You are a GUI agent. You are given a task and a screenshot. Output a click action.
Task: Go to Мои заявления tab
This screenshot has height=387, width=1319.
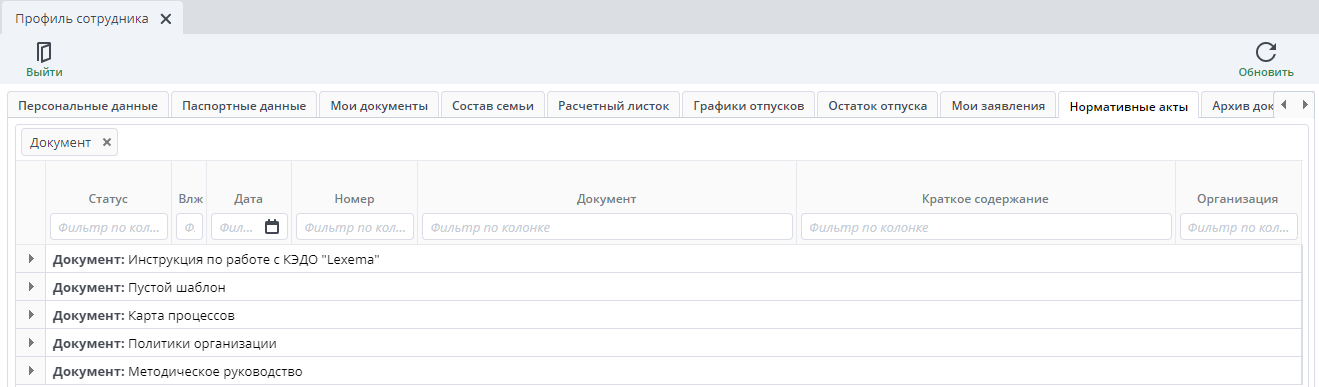(x=998, y=105)
